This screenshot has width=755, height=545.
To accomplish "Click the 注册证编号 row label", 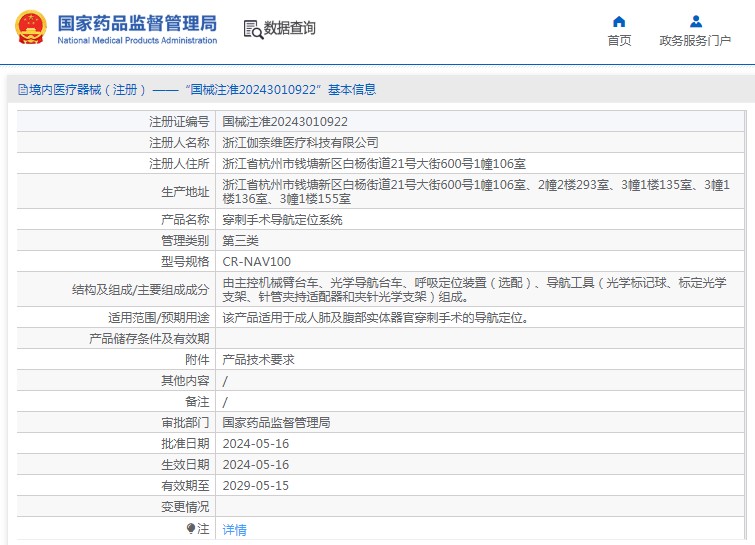I will (179, 122).
